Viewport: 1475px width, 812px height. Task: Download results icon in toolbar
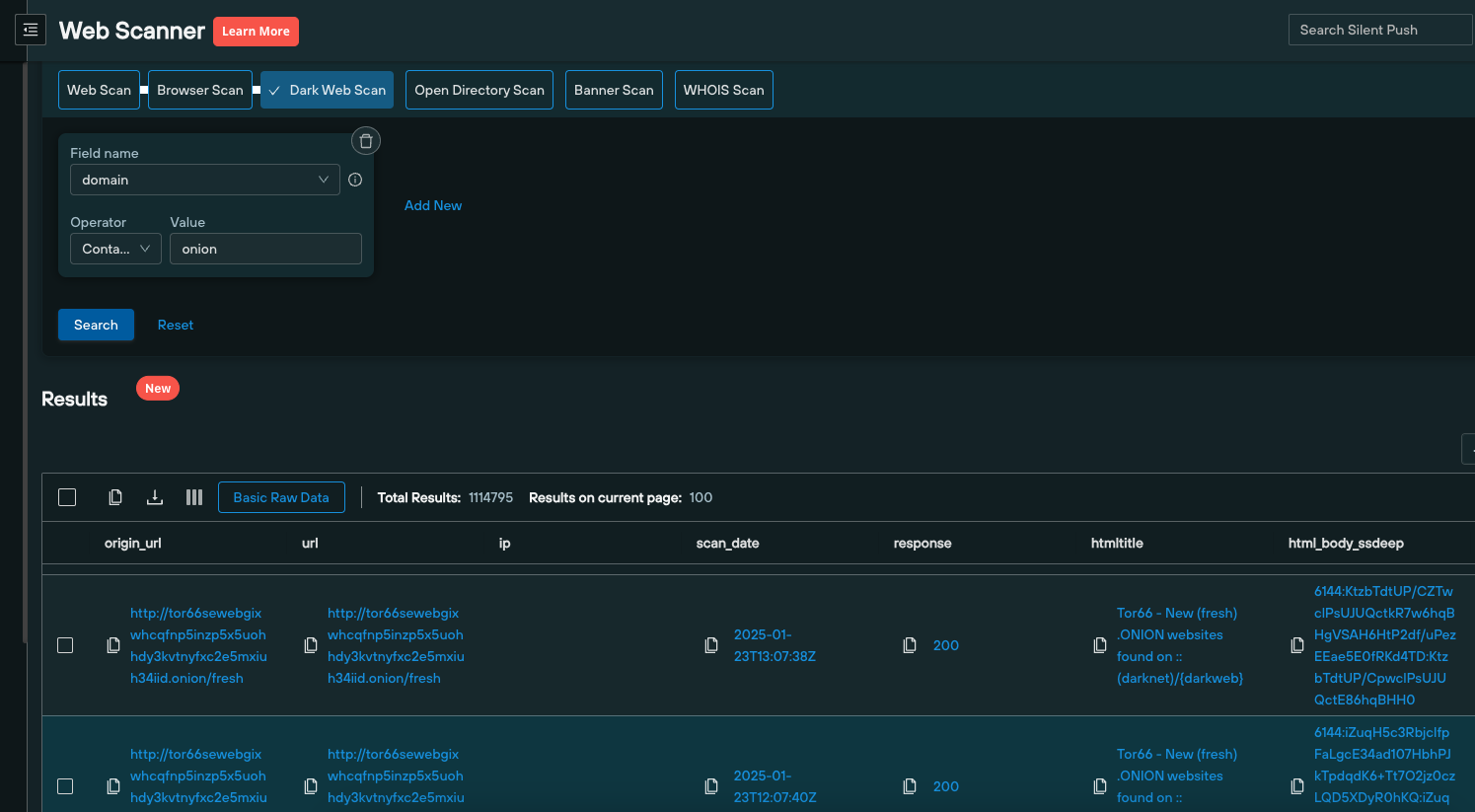(x=155, y=497)
